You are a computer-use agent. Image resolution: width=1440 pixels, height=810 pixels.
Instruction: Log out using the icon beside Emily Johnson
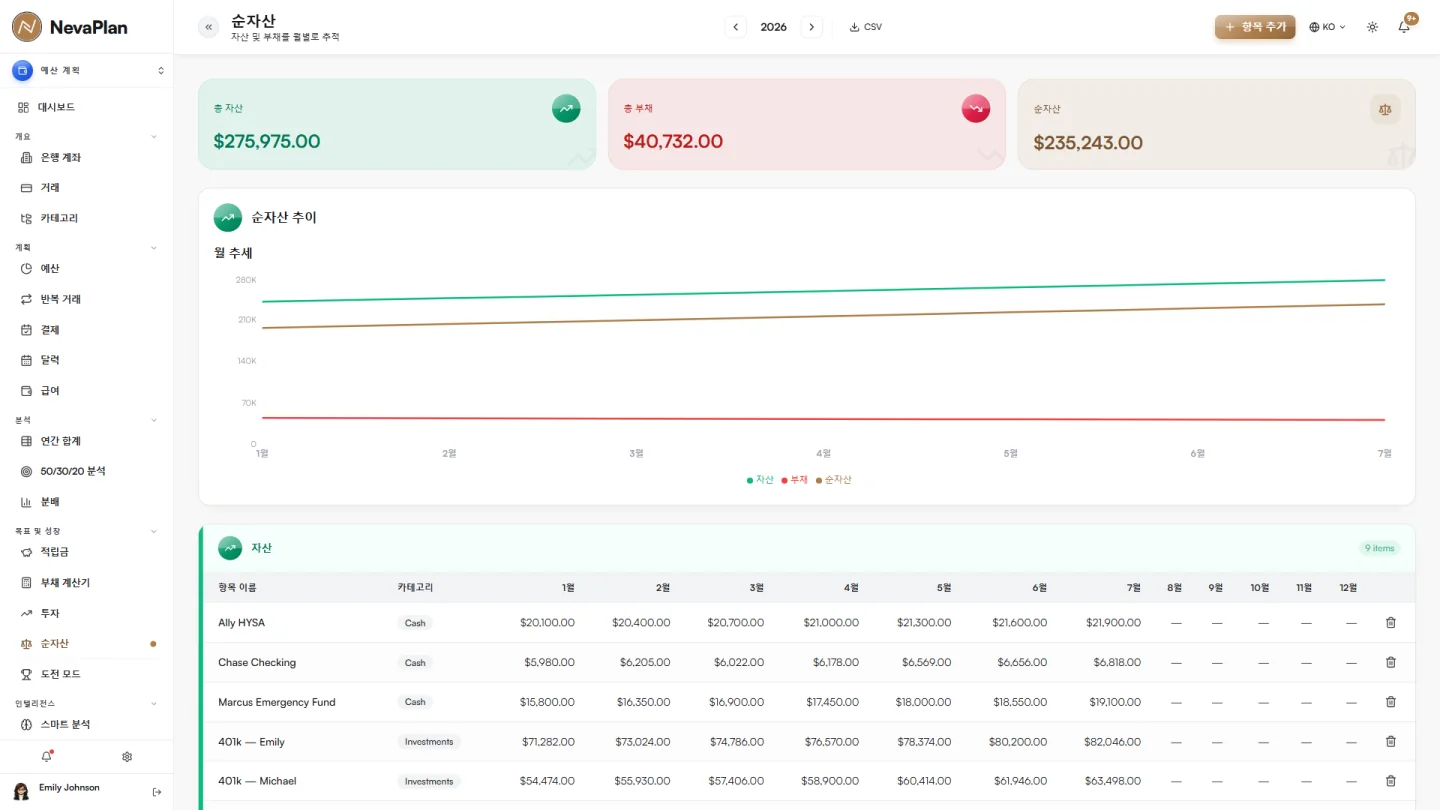(157, 792)
